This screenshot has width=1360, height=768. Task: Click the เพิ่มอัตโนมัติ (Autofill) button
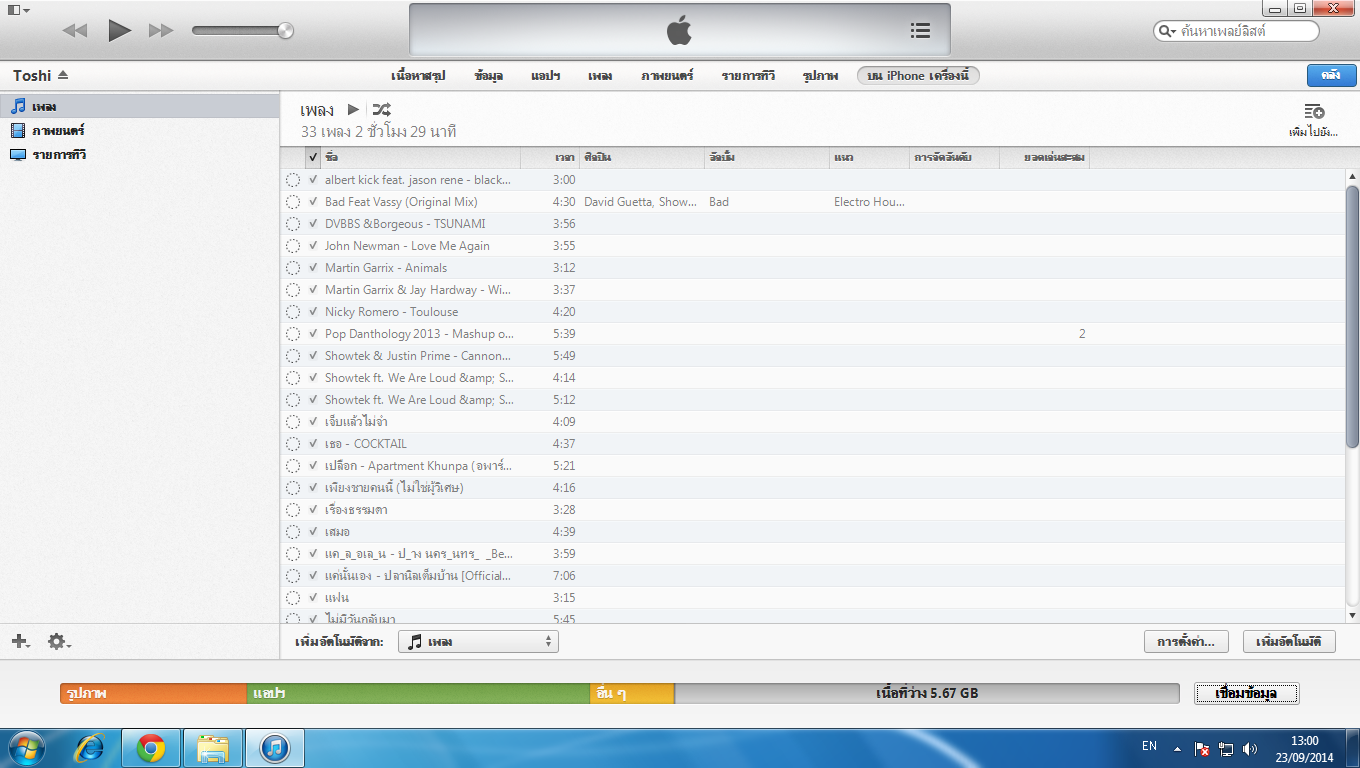[1289, 642]
